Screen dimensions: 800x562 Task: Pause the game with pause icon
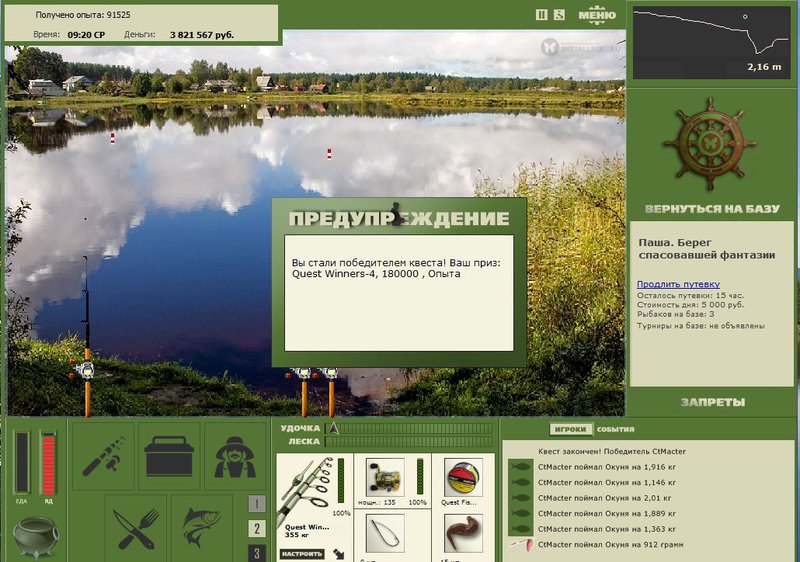(x=542, y=15)
